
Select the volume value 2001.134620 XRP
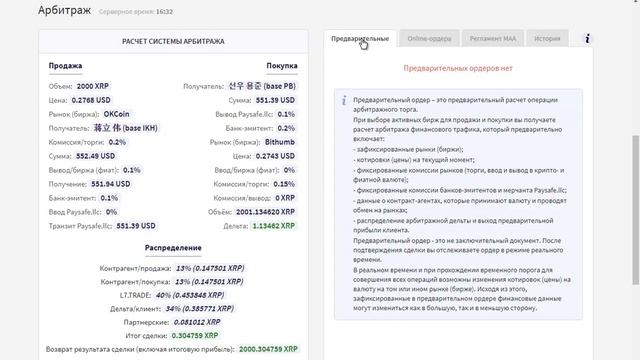click(x=265, y=212)
